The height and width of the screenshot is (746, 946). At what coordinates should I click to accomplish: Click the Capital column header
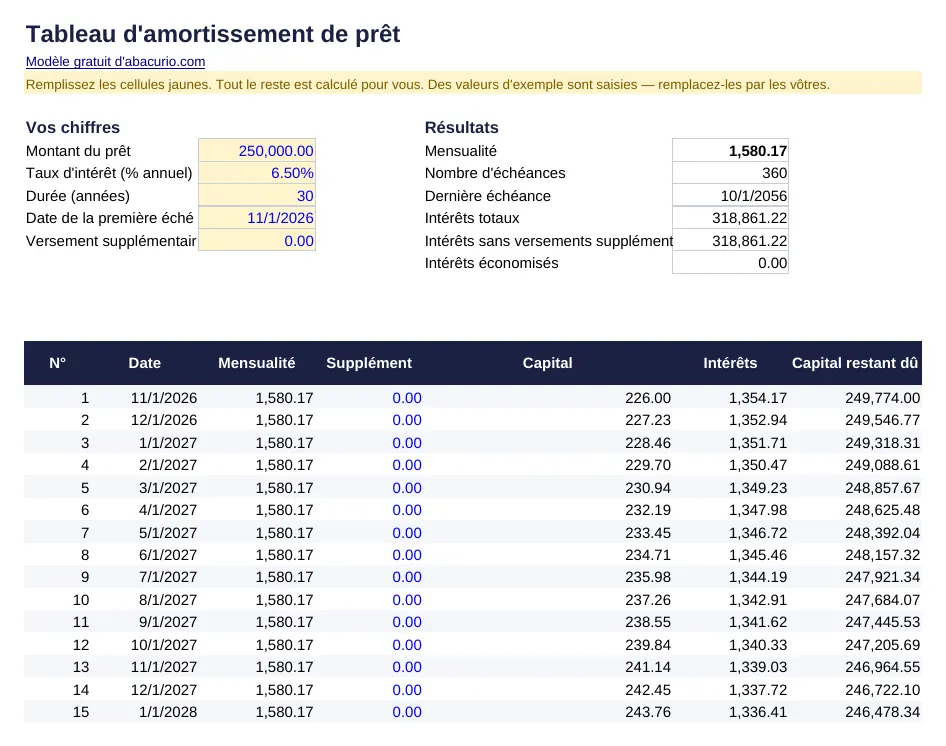pos(547,363)
